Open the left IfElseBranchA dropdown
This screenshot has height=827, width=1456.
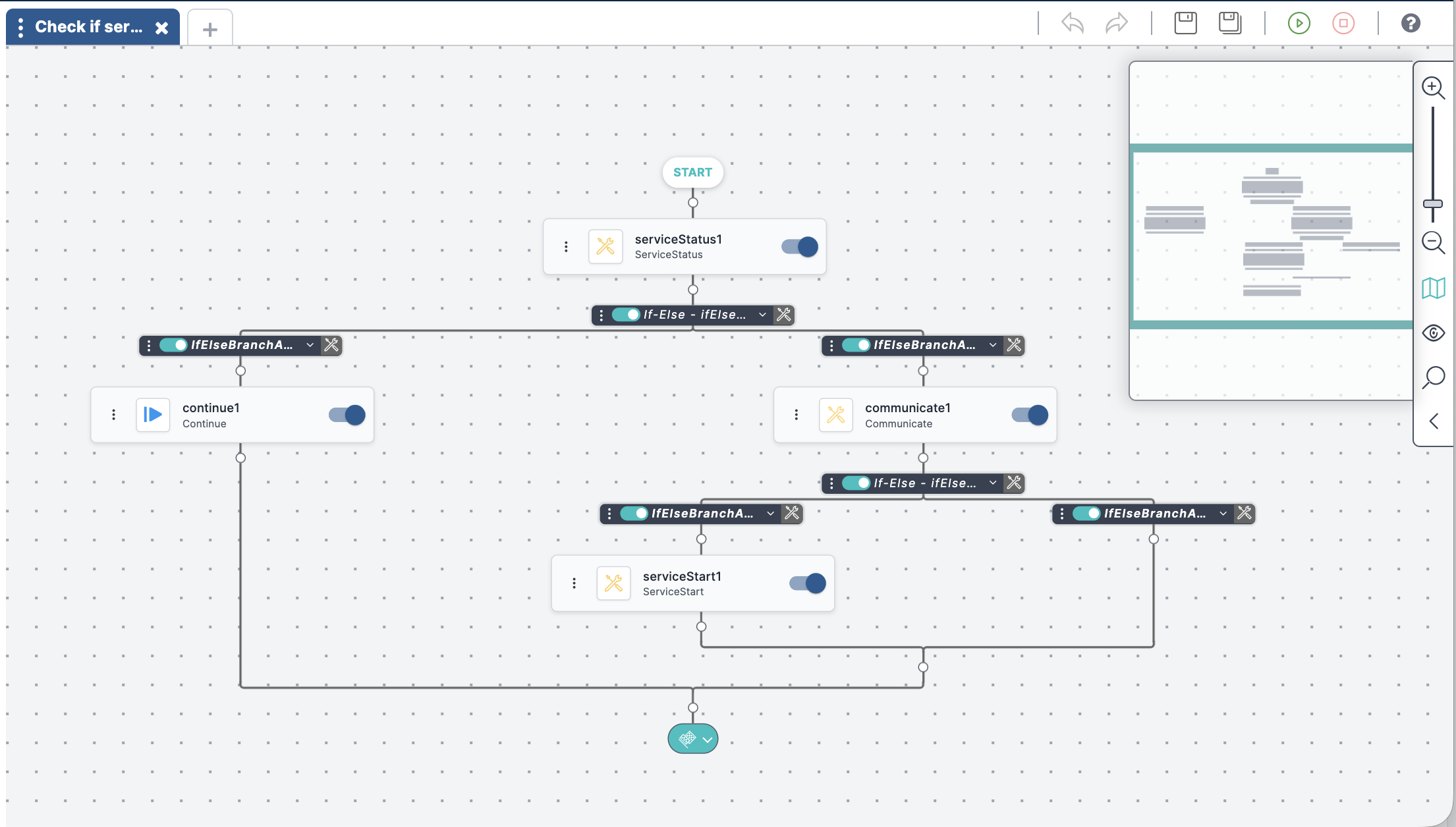pyautogui.click(x=310, y=345)
